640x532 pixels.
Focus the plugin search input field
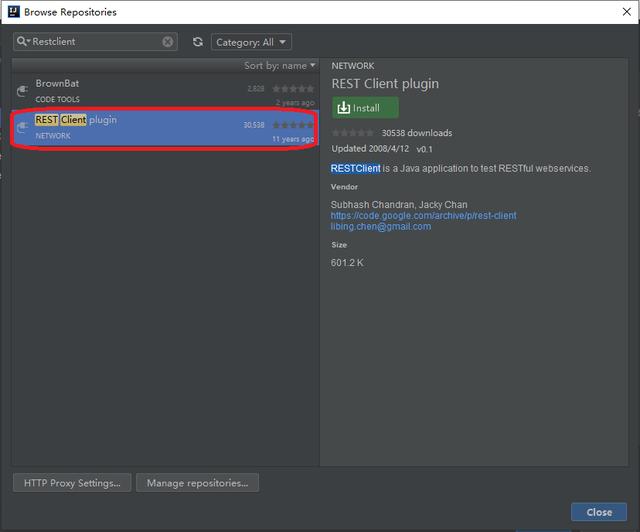95,42
